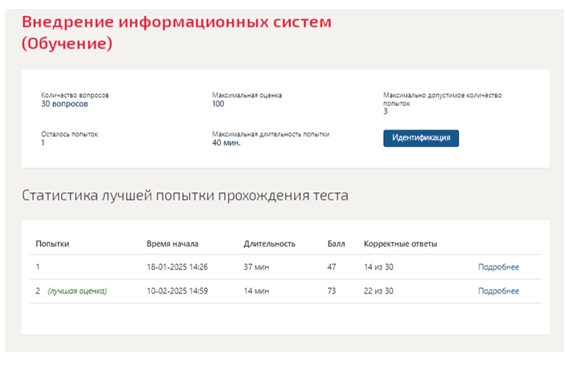Select the 30 вопросов value
The image size is (565, 369).
pos(64,104)
